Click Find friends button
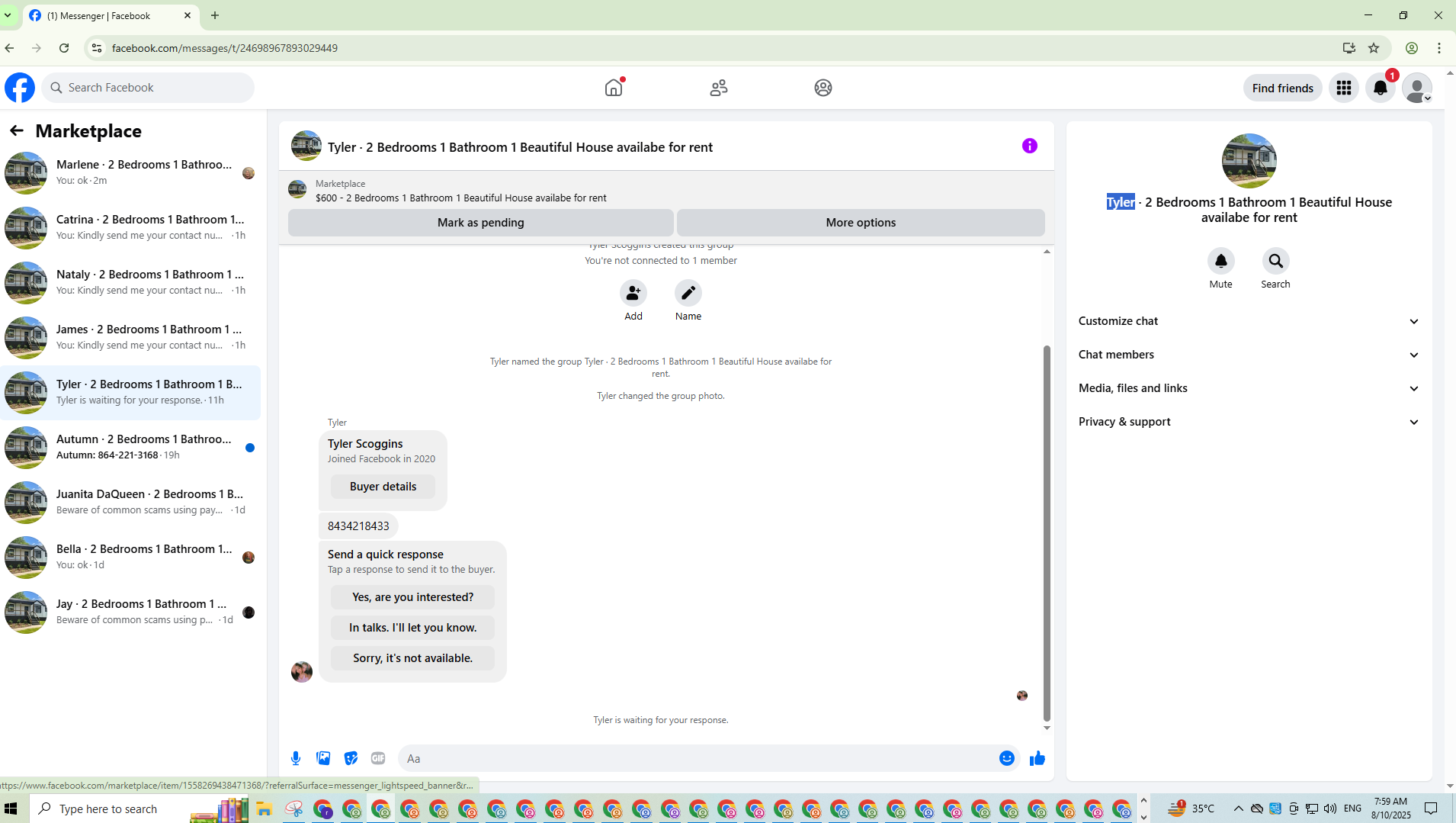Screen dimensions: 1456x823 (1282, 88)
